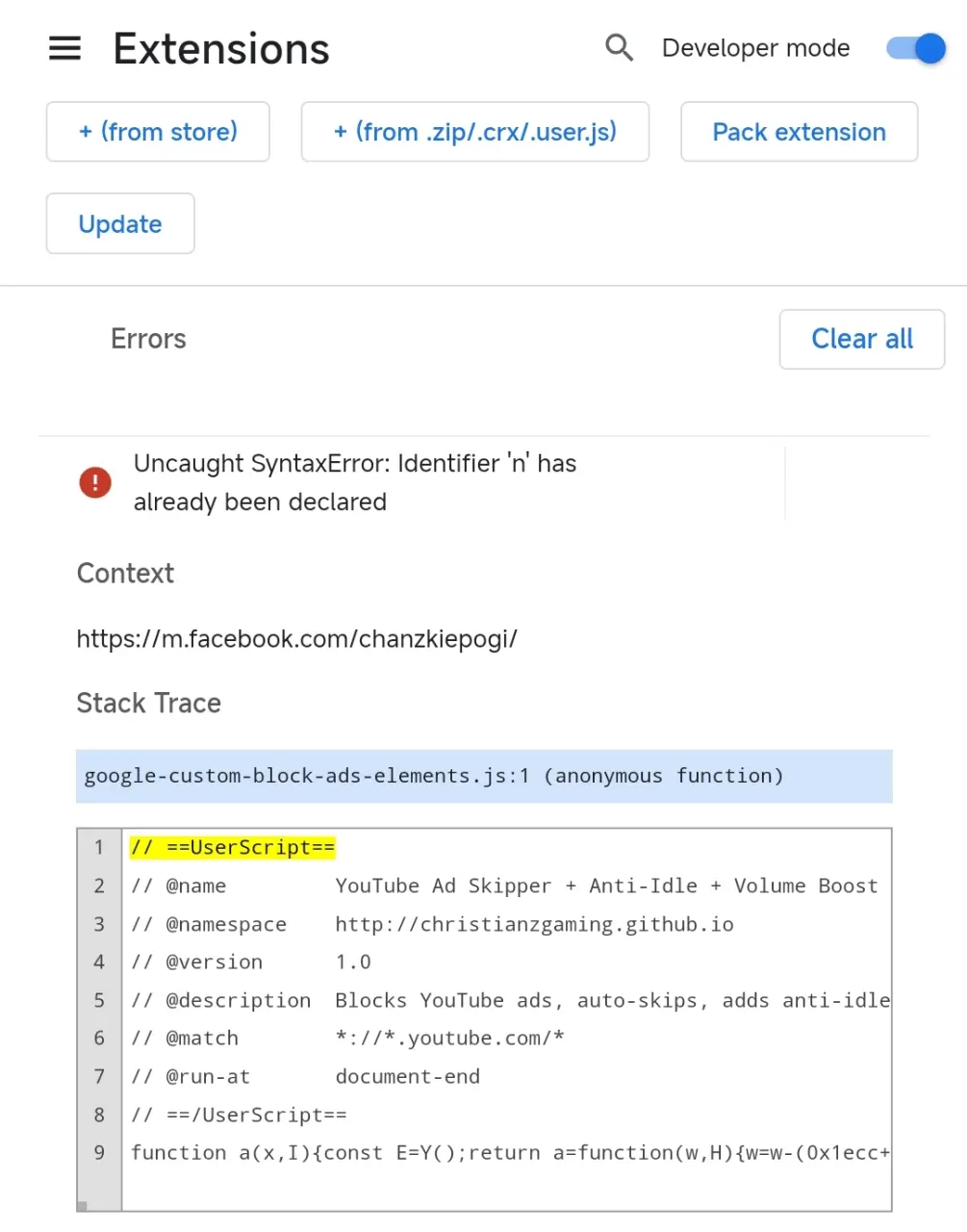The width and height of the screenshot is (967, 1232).
Task: Click the Context heading
Action: 125,574
